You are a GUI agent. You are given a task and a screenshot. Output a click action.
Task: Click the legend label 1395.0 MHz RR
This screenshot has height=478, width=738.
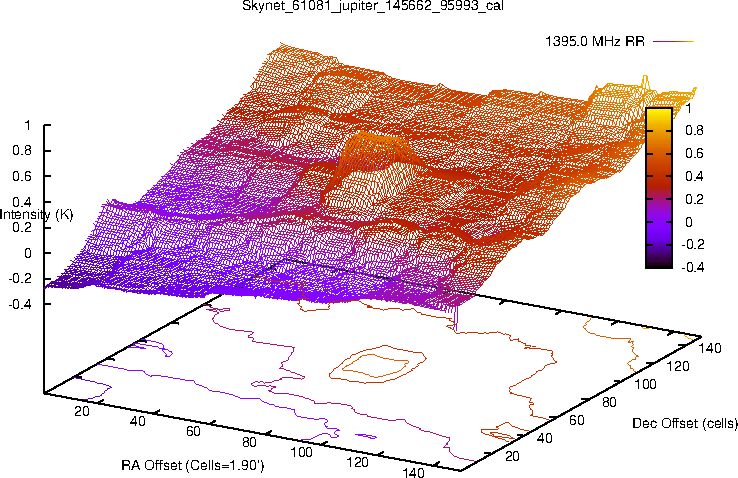[594, 41]
